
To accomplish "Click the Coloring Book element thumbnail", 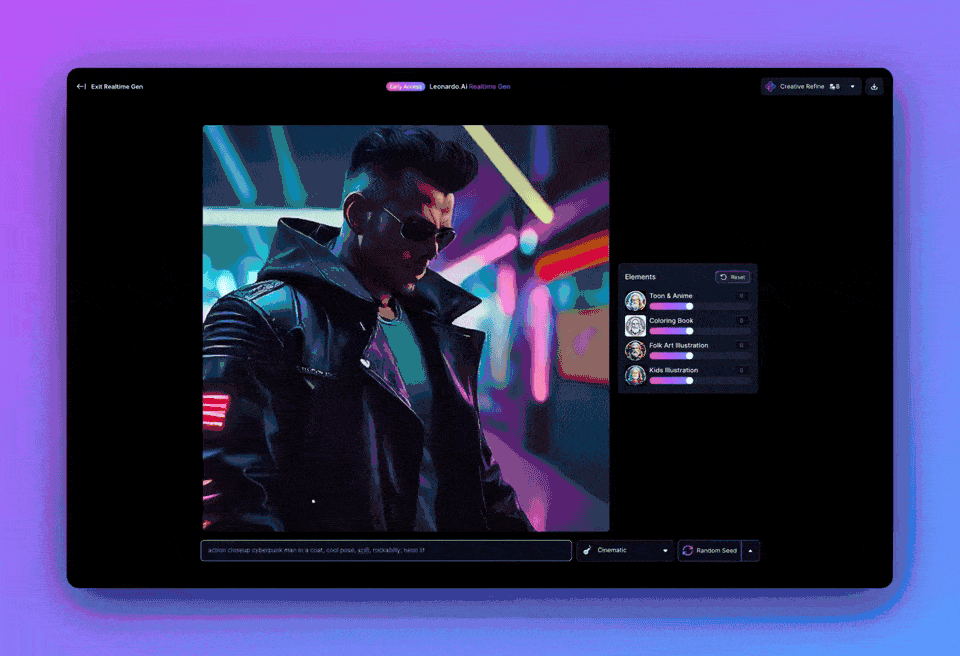I will click(x=635, y=326).
